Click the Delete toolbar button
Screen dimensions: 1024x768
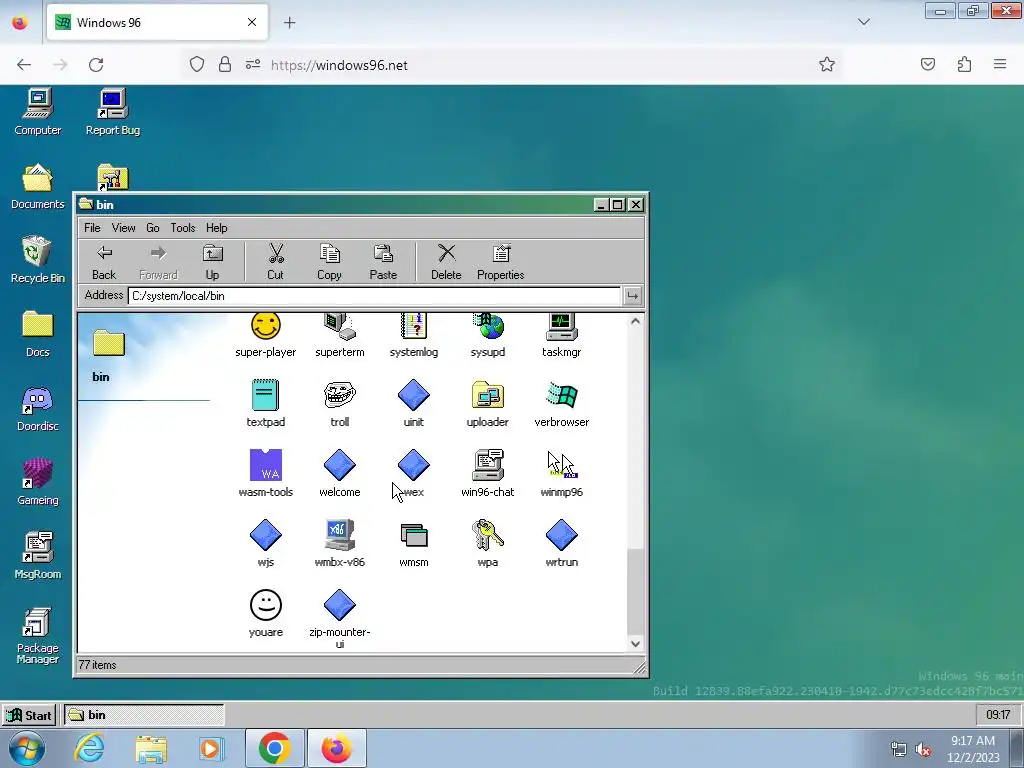pos(446,262)
